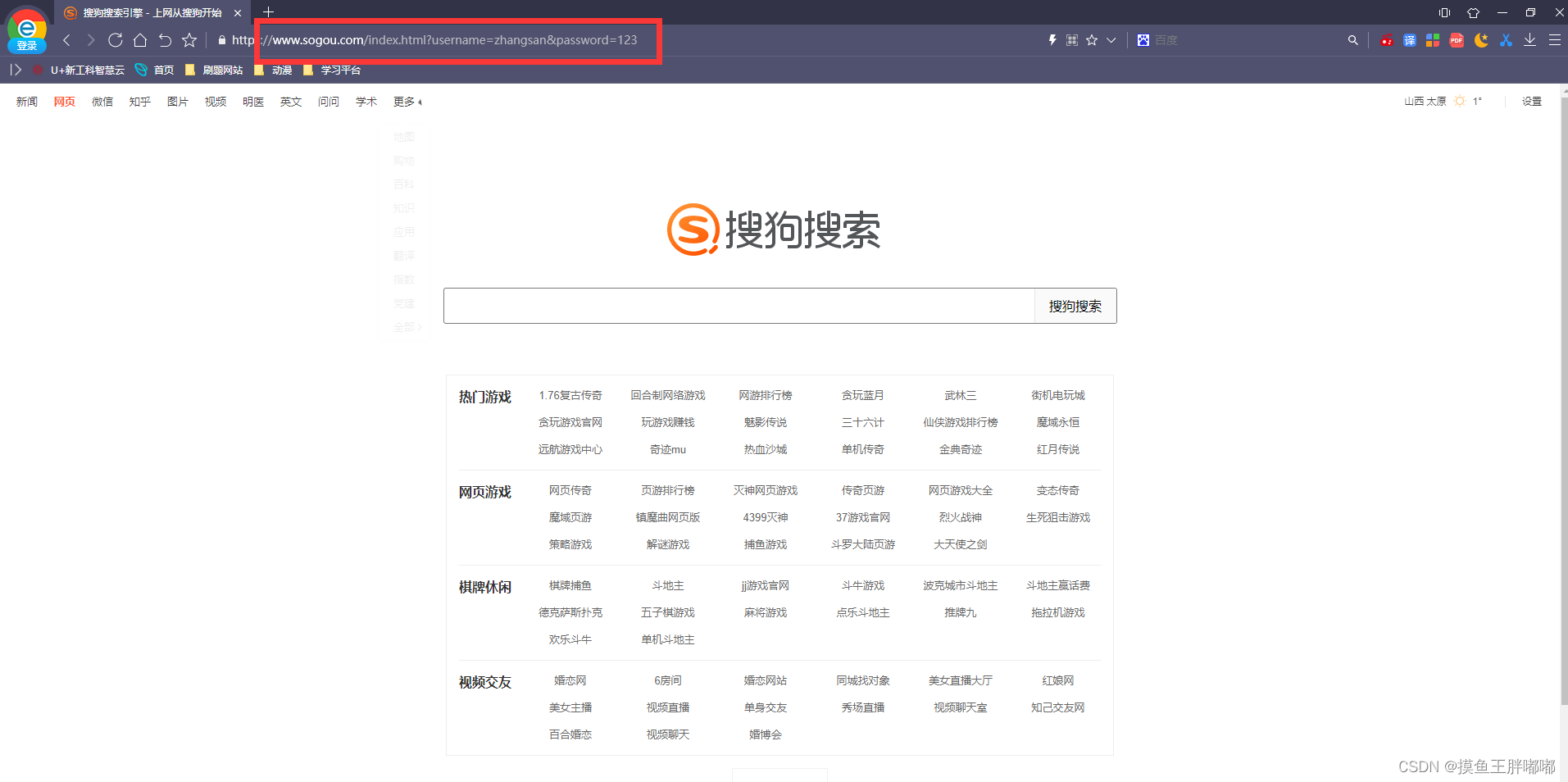This screenshot has height=782, width=1568.
Task: Click the 热门游戏 category heading
Action: point(485,397)
